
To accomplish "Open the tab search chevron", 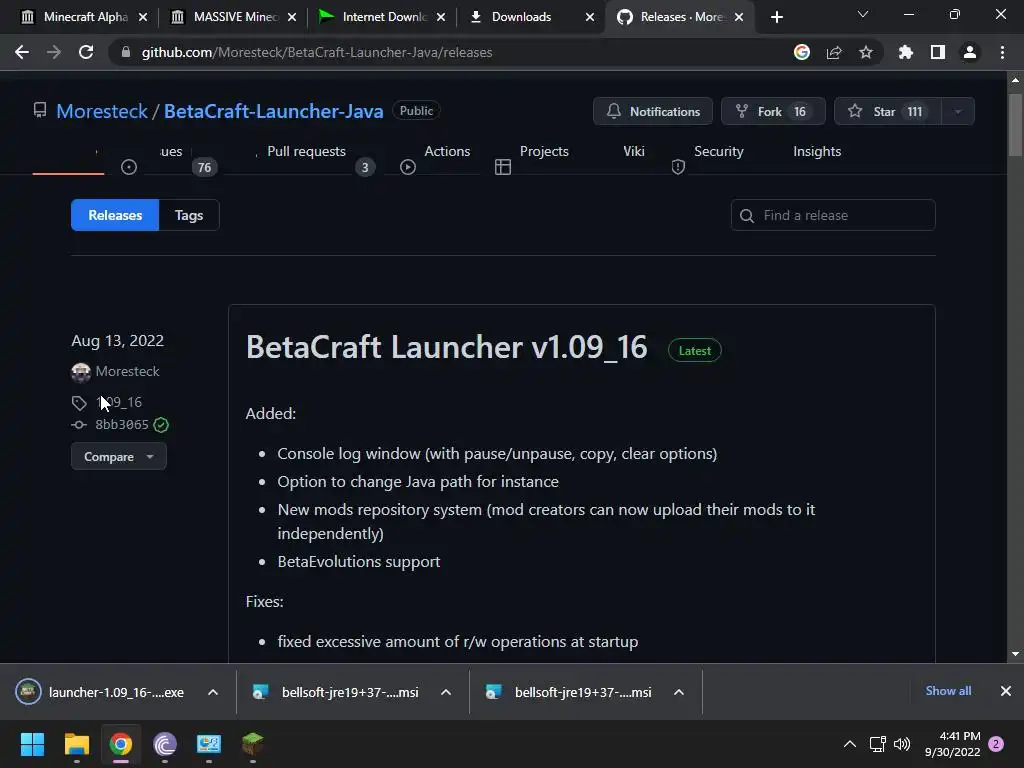I will pyautogui.click(x=863, y=14).
